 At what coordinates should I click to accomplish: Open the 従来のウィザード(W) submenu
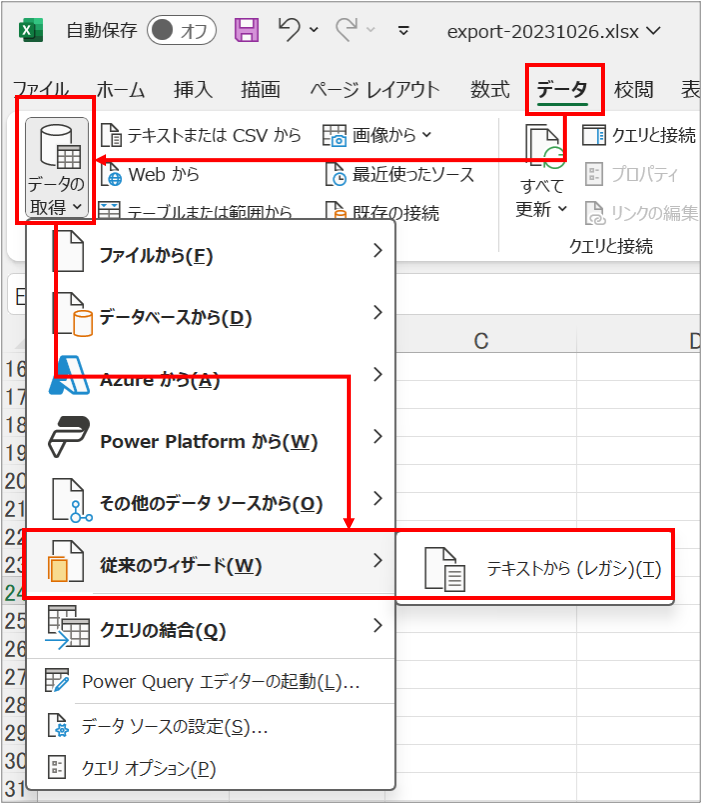211,564
